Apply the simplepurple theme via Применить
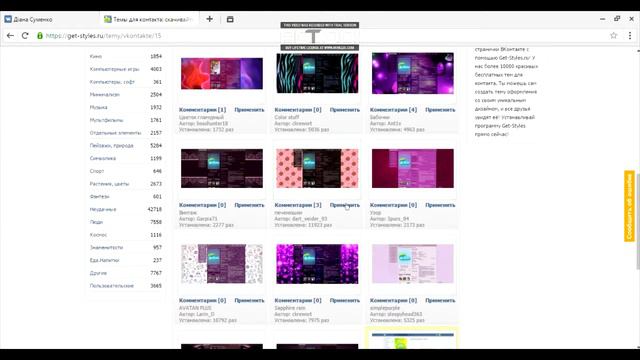The width and height of the screenshot is (640, 360). click(440, 300)
